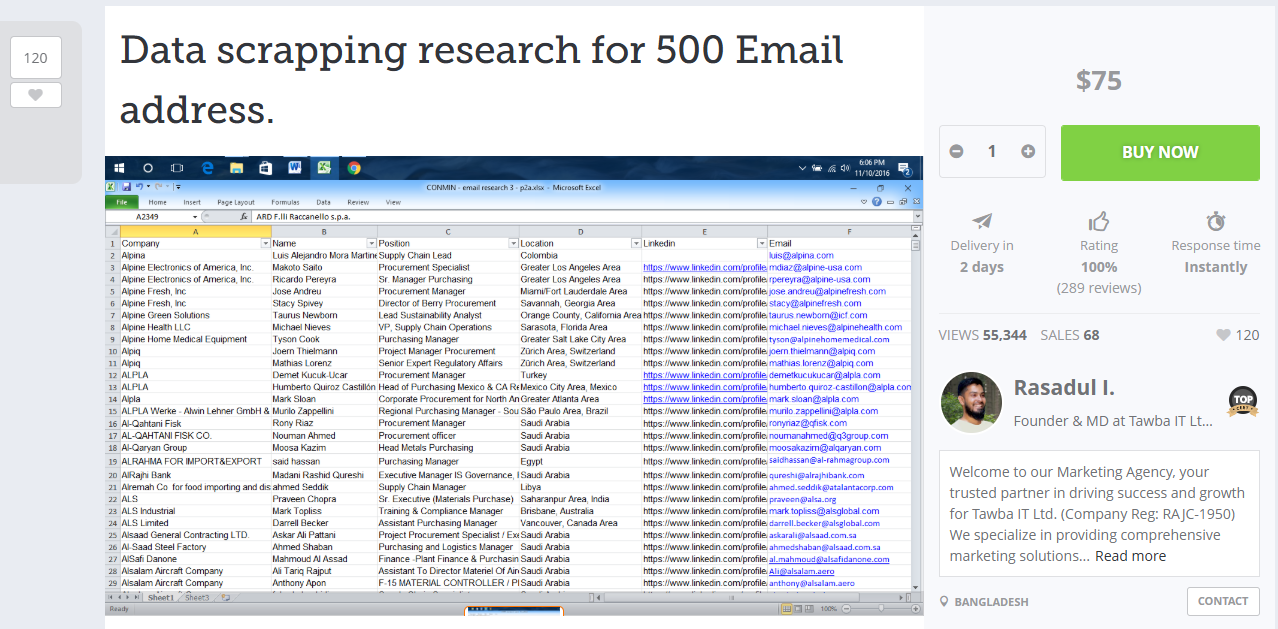Click the Chrome icon in screenshot taskbar

[354, 168]
